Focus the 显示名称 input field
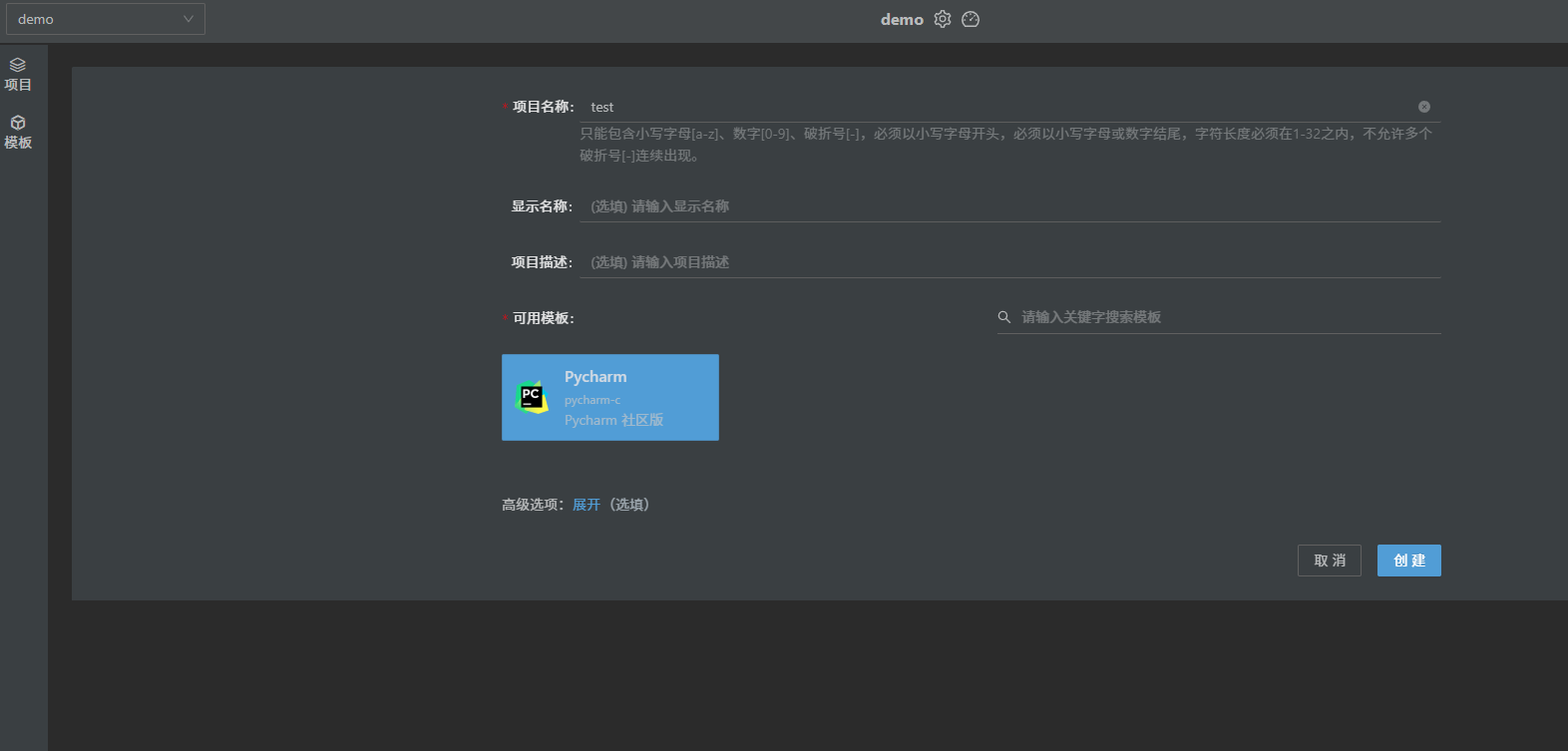This screenshot has height=751, width=1568. click(x=1007, y=206)
